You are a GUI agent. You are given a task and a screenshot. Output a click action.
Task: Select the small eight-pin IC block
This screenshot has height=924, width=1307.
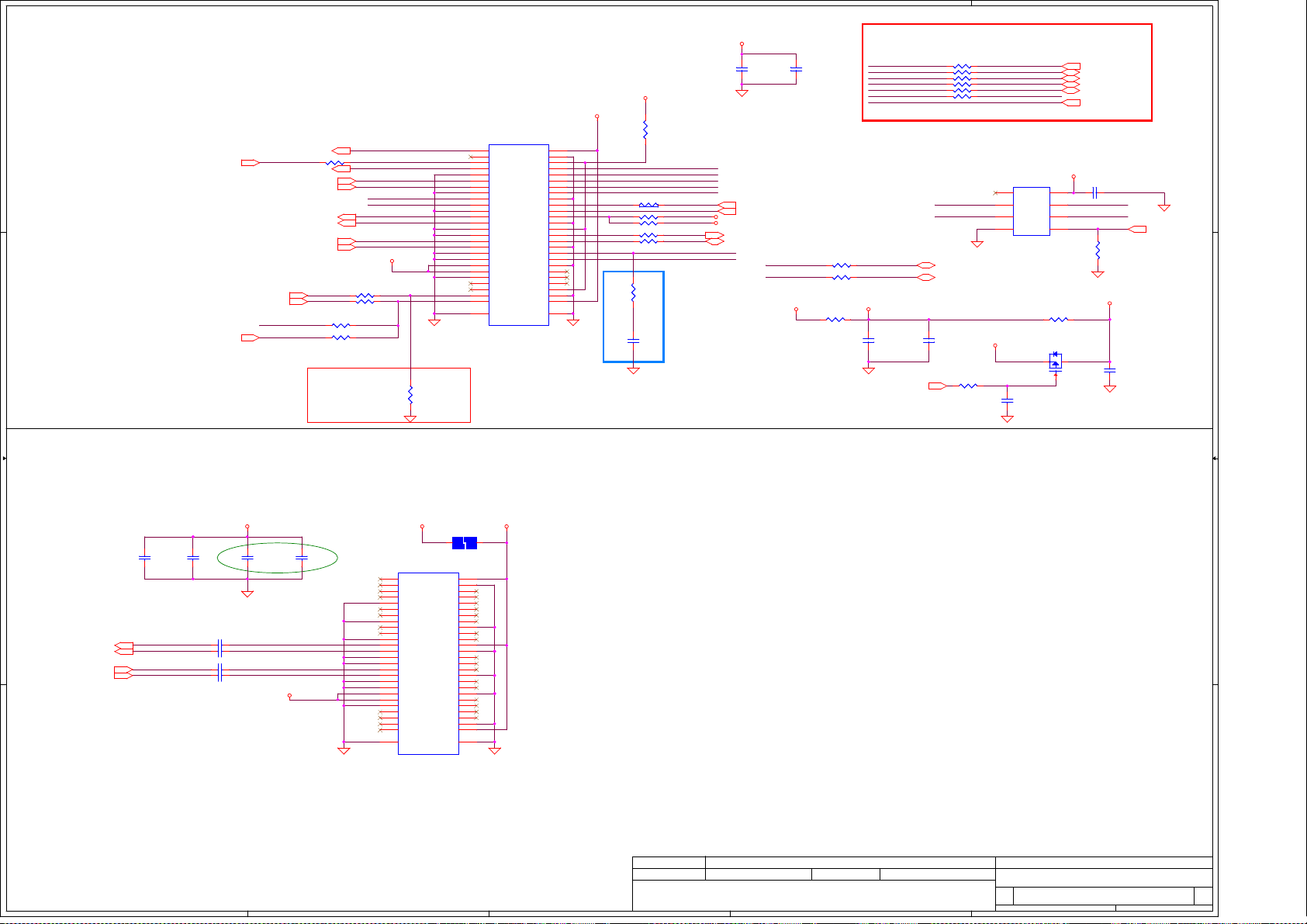tap(1032, 211)
